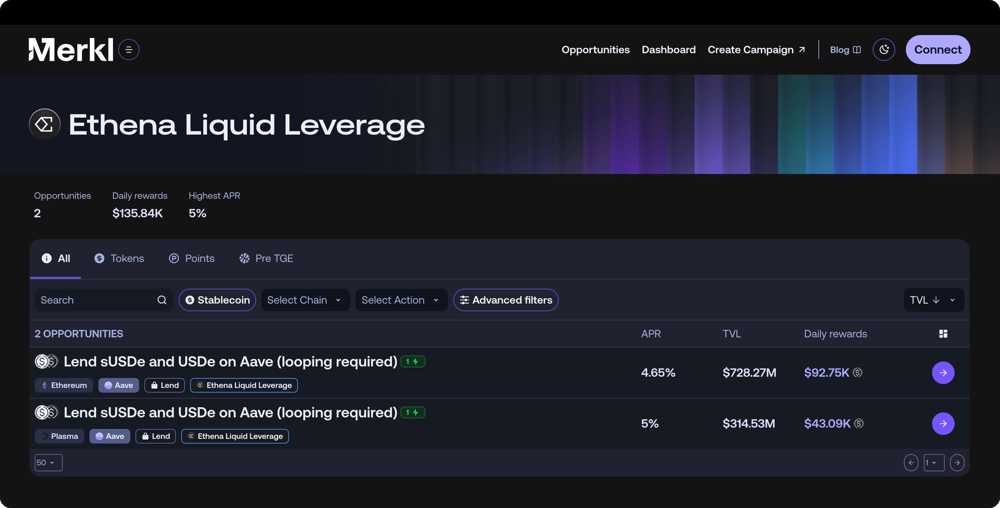Screen dimensions: 1000x508
Task: Click Ethena Liquid Leverage tag in Ethereum row
Action: (x=244, y=386)
